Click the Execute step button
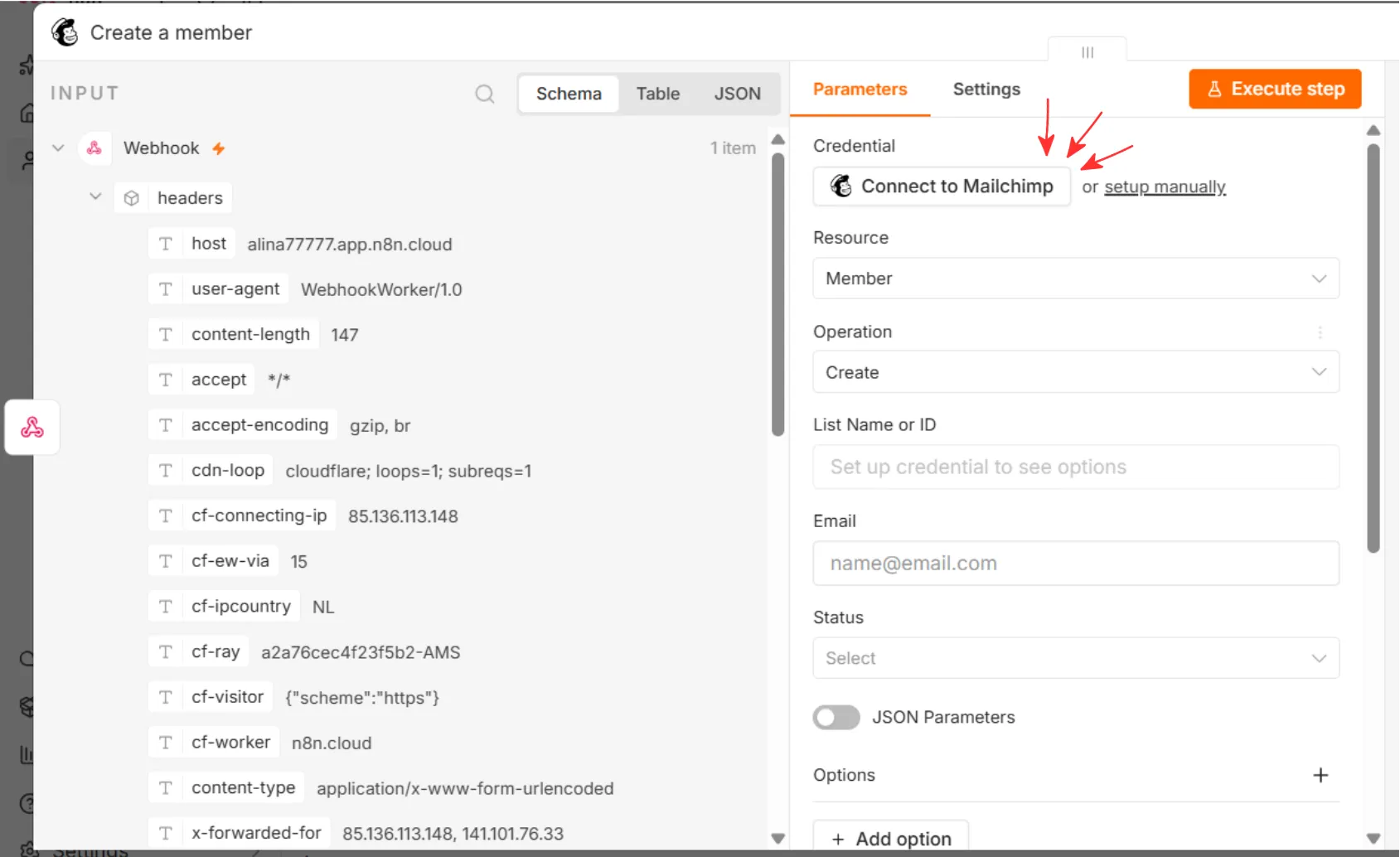The image size is (1400, 857). (1275, 89)
